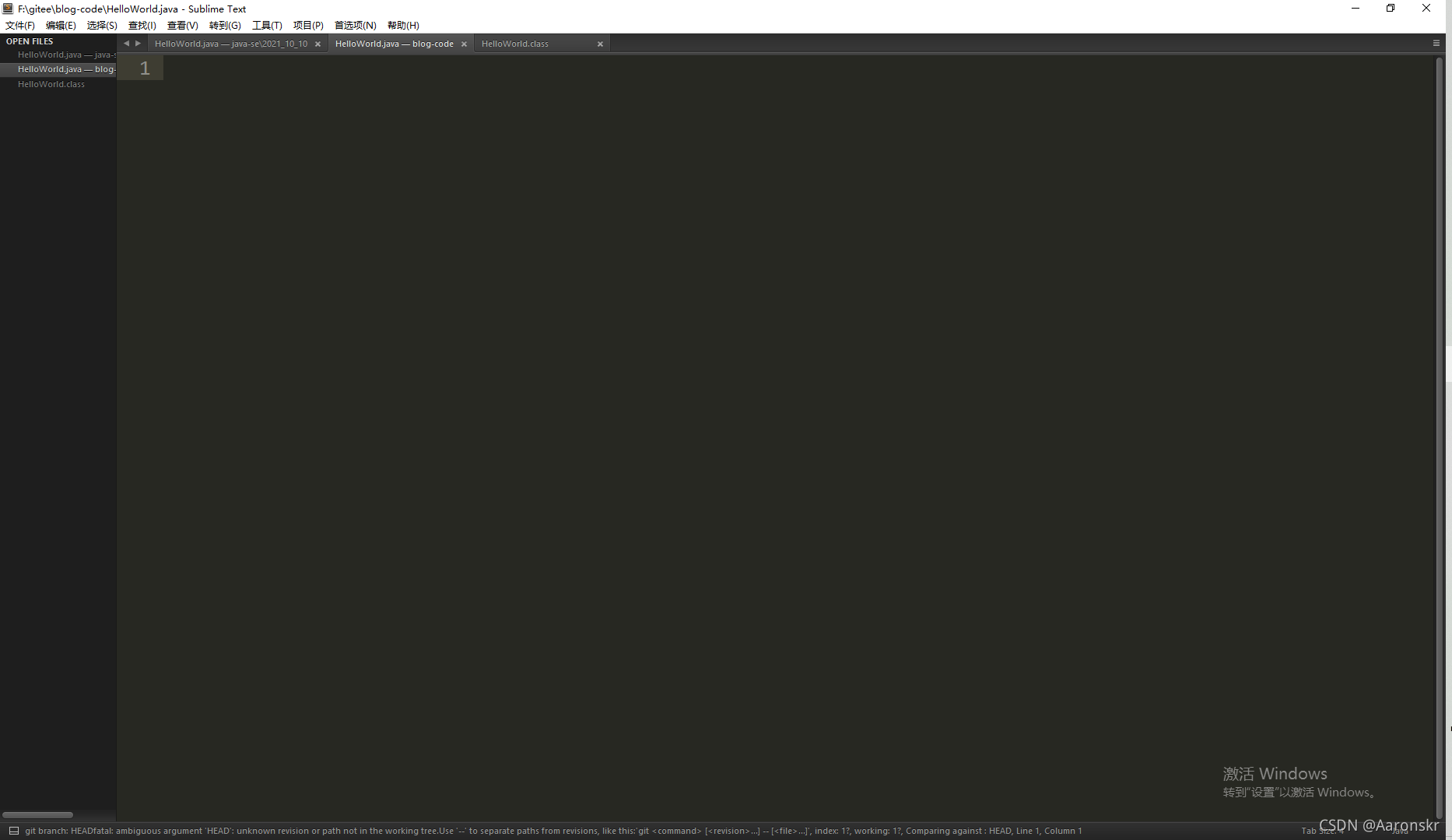Click the sidebar horizontal scrollbar thumb
This screenshot has height=840, width=1452.
37,814
